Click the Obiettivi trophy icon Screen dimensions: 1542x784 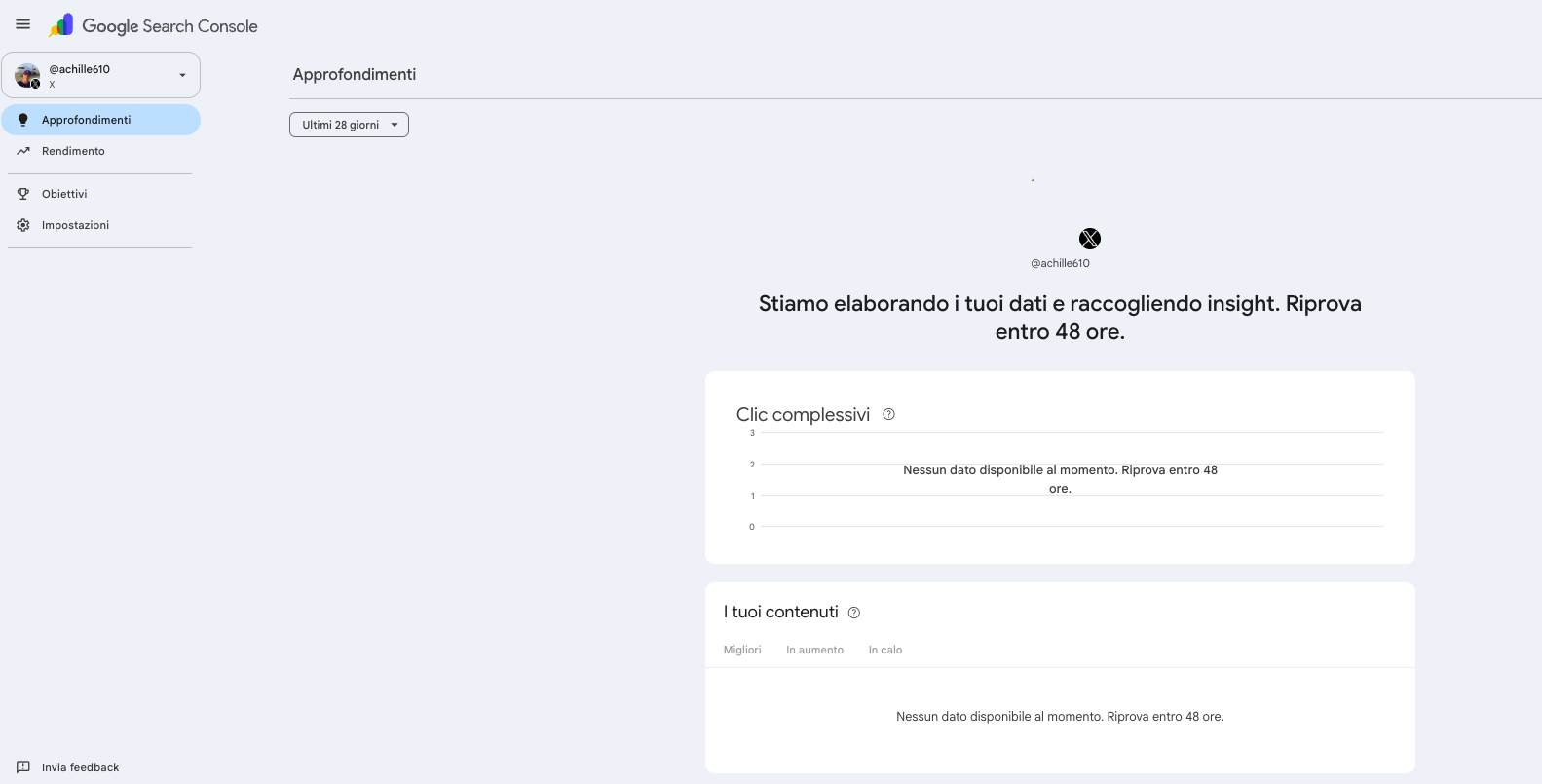click(x=23, y=194)
